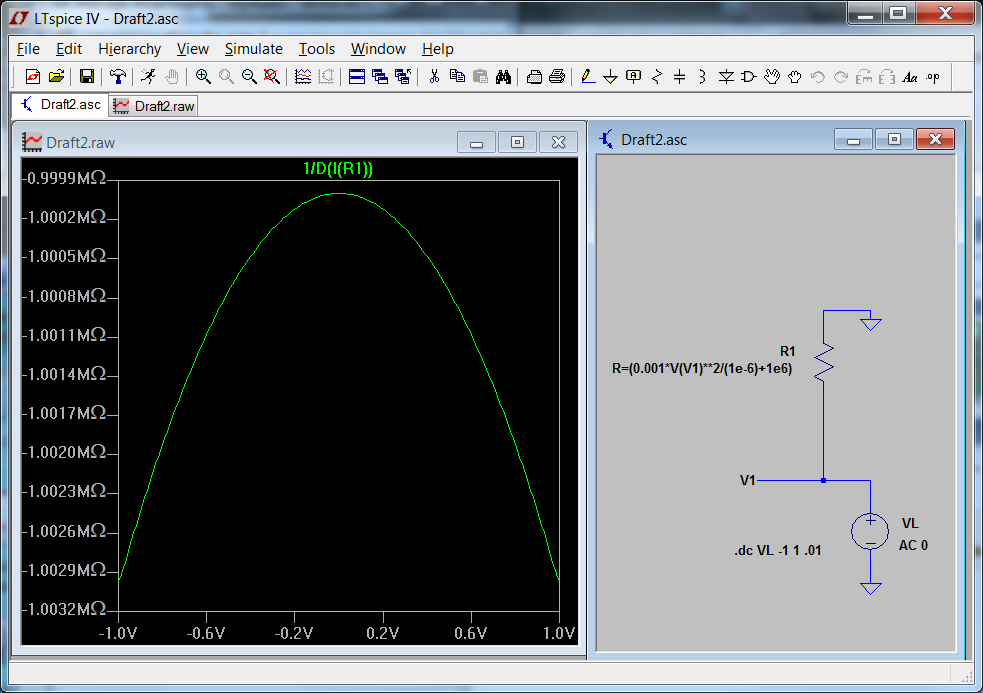Select the Draw Wire pencil tool
This screenshot has width=983, height=693.
coord(587,77)
